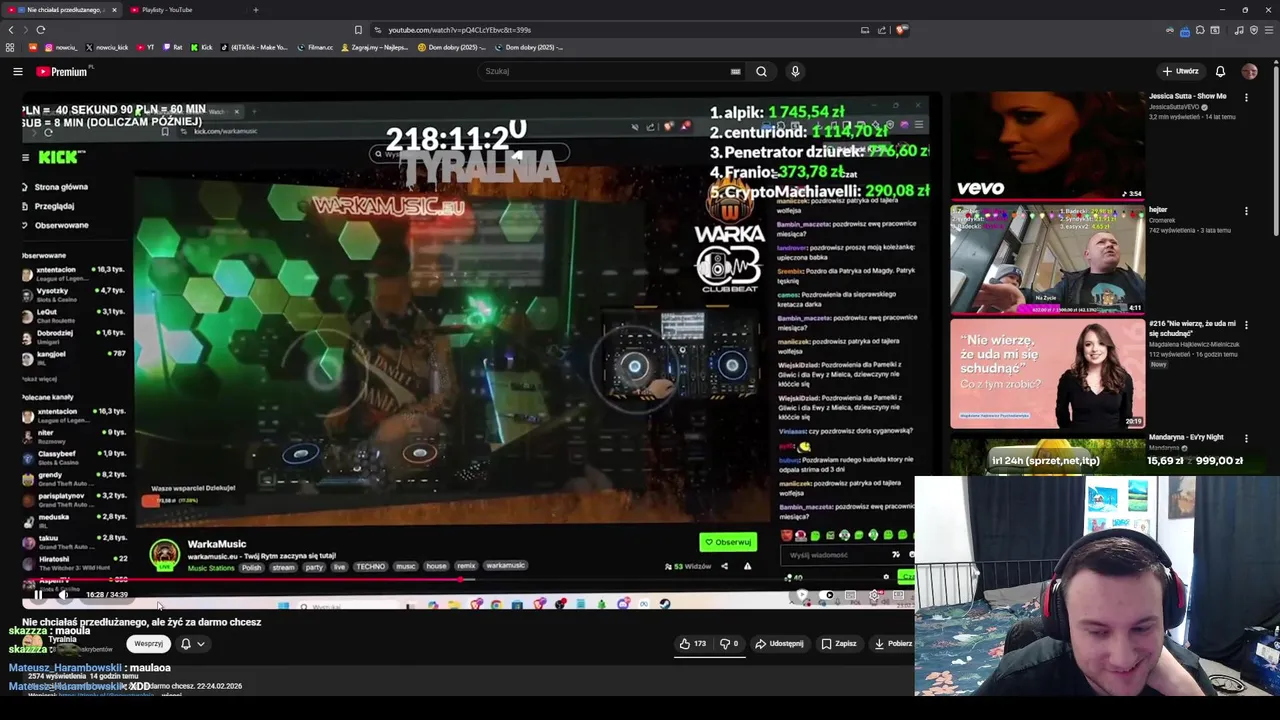This screenshot has height=720, width=1280.
Task: Click the Brave shields lion icon
Action: tap(901, 30)
